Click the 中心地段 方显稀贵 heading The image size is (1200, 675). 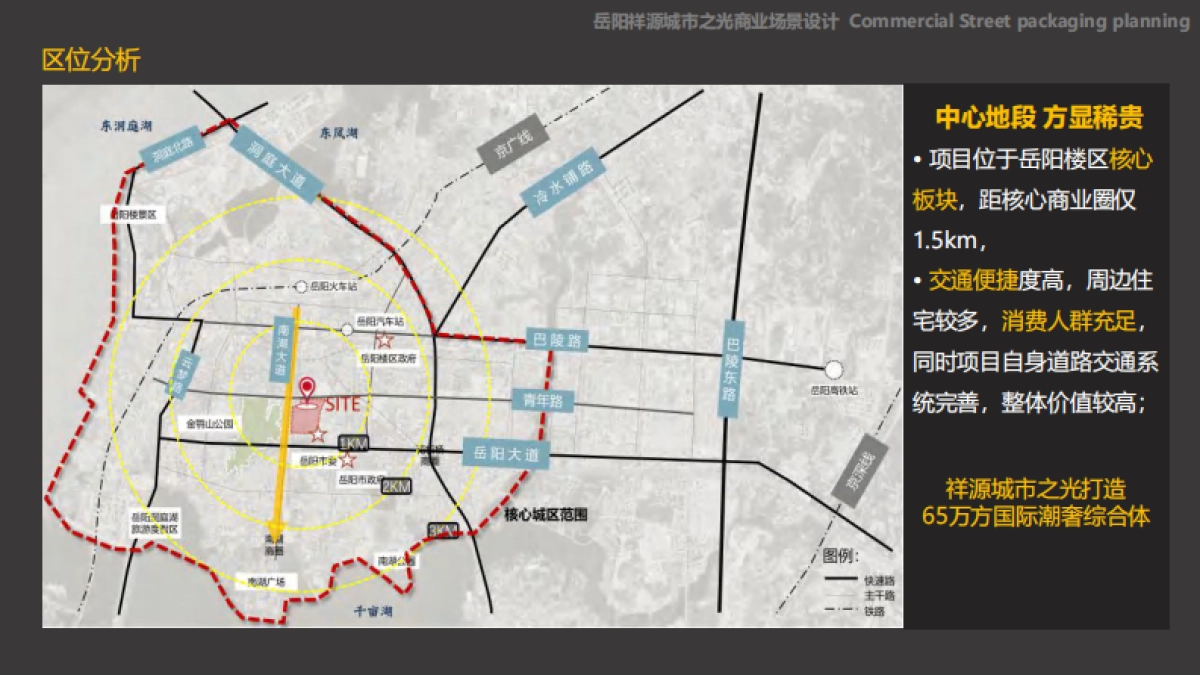[1039, 118]
